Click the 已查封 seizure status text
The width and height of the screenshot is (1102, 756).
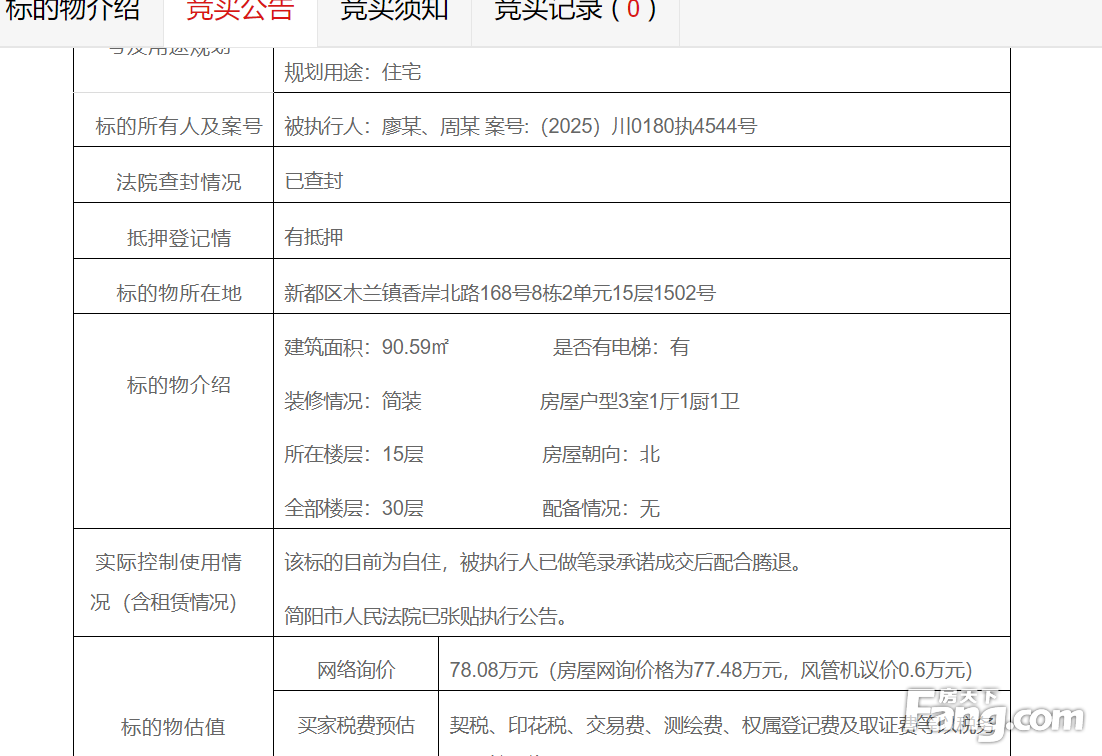(314, 180)
